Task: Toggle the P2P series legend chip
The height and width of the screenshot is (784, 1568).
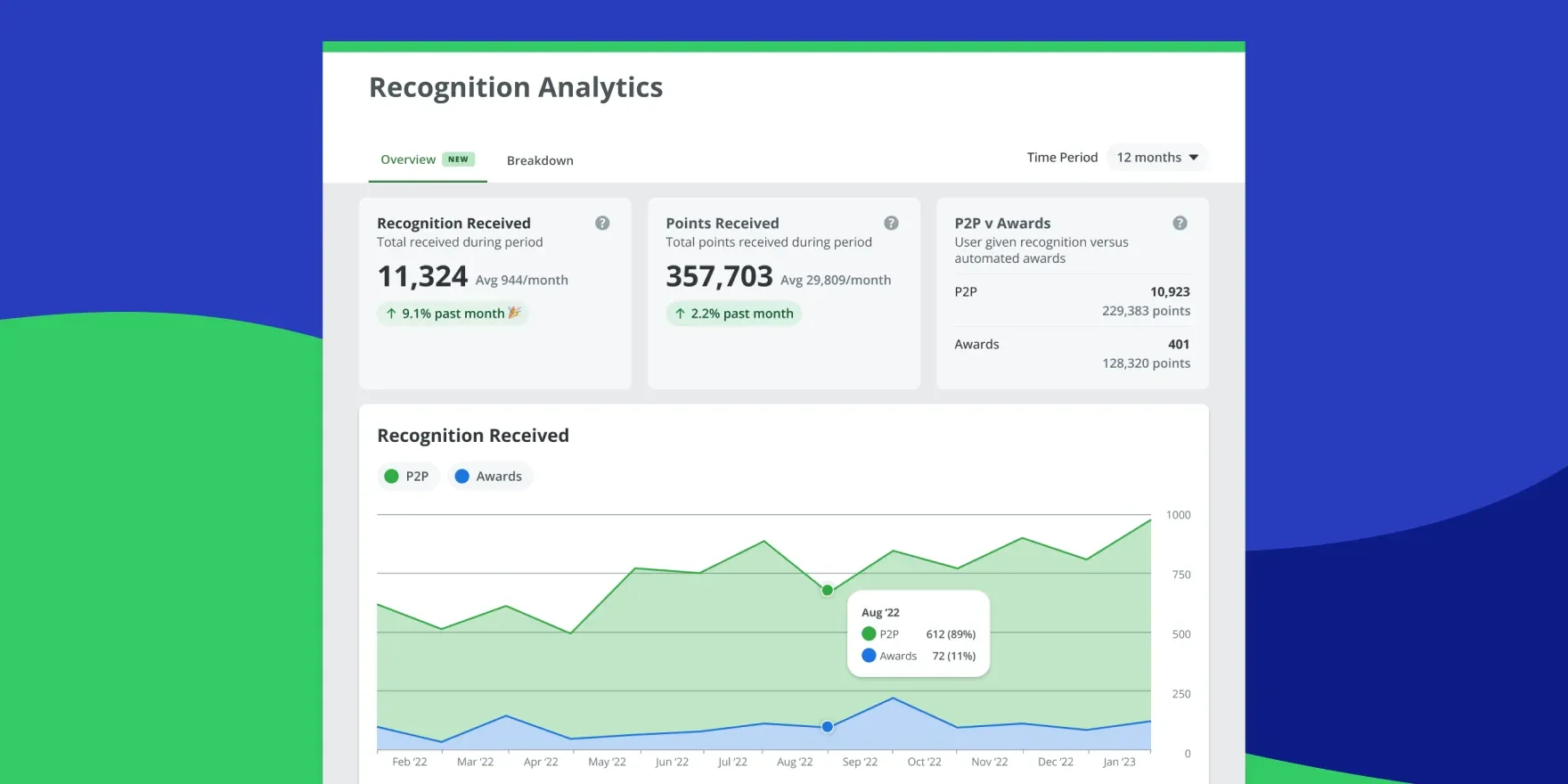Action: coord(408,476)
